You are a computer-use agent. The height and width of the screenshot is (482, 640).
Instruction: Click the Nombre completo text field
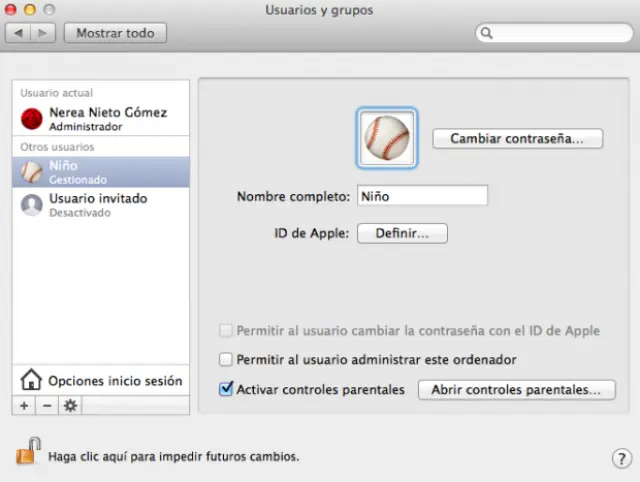click(x=421, y=196)
